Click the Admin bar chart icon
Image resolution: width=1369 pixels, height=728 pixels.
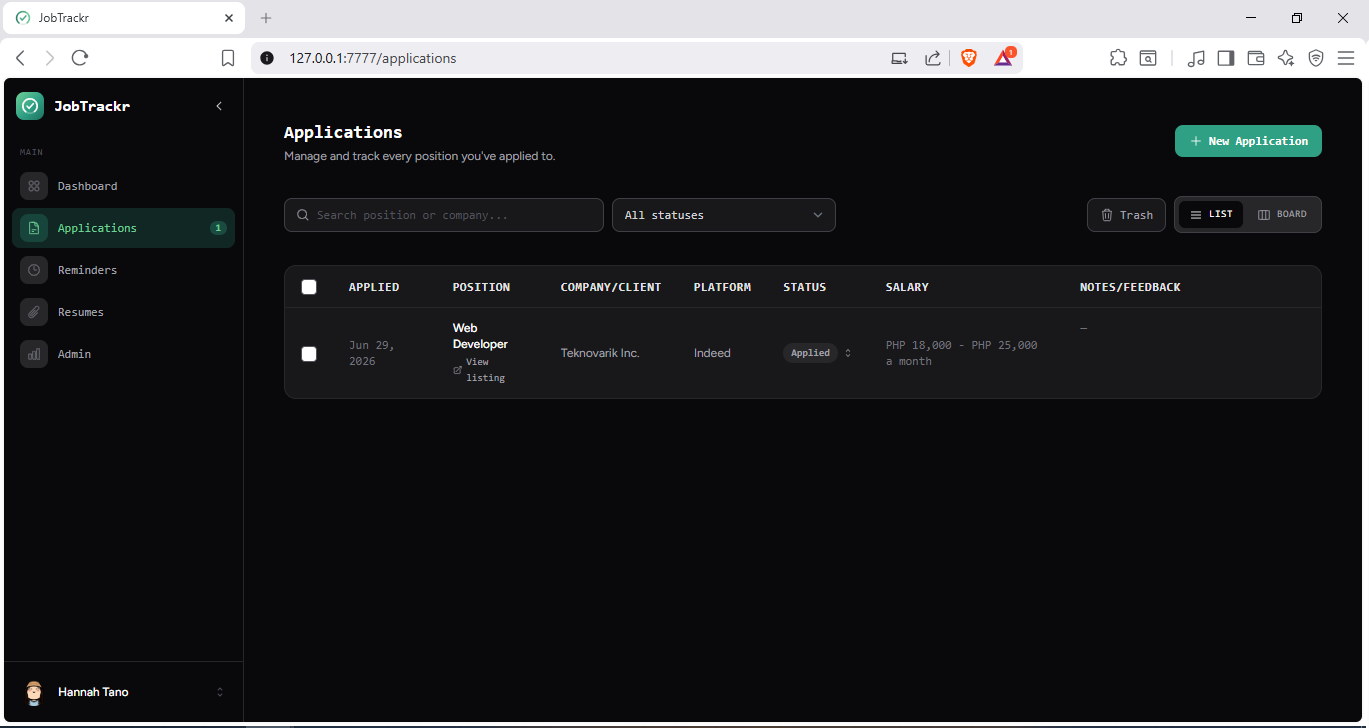point(34,354)
